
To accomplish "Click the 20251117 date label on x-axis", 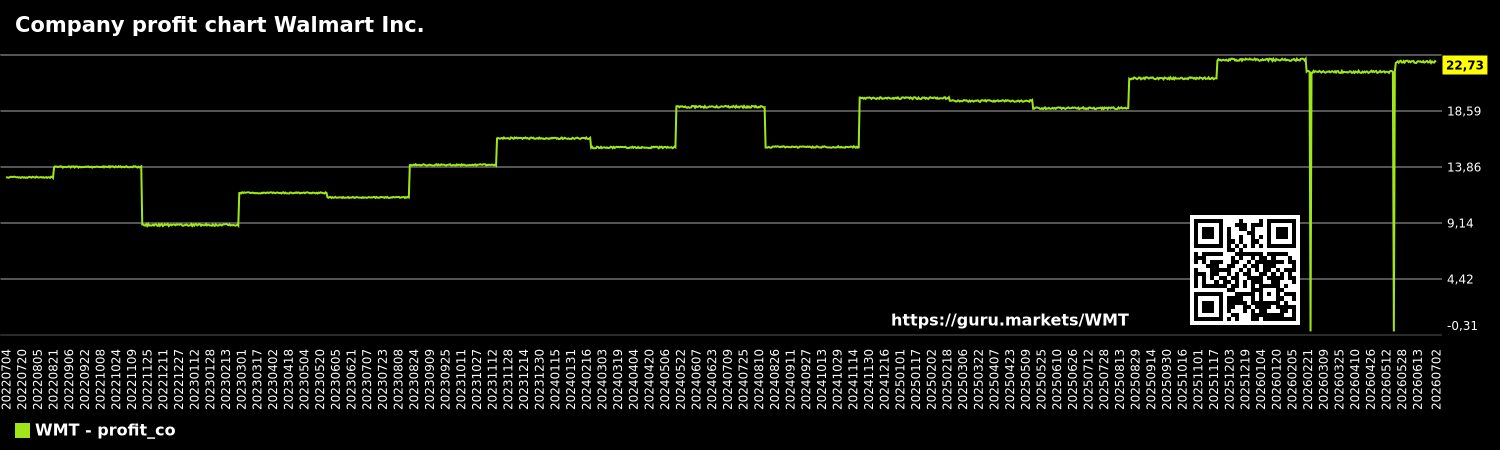I will tap(1215, 379).
